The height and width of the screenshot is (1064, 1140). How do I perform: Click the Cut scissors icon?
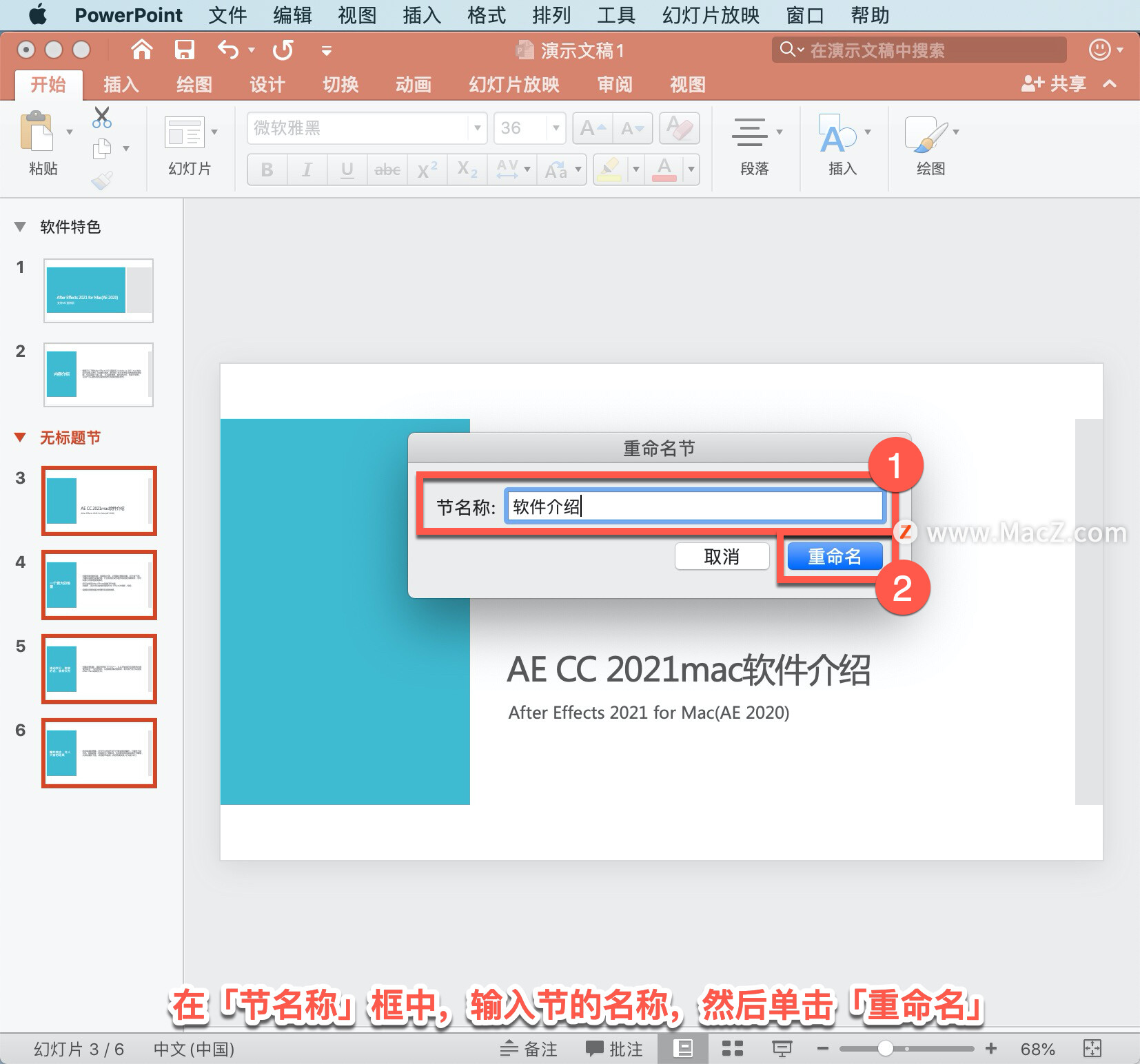coord(102,118)
